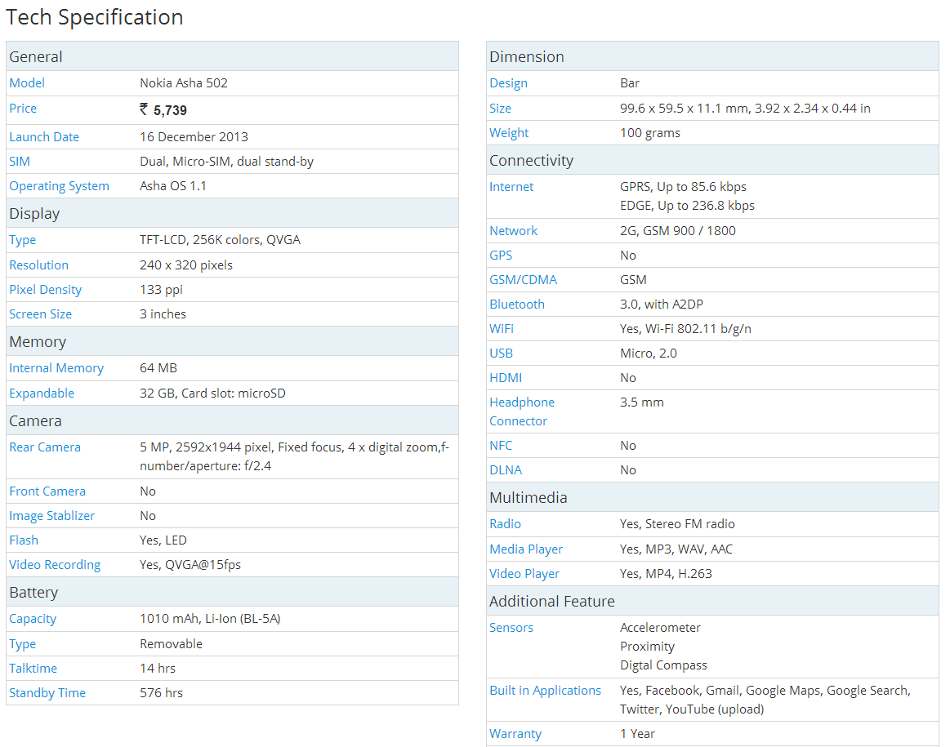Select the Video Player label link
Screen dimensions: 950x747
click(525, 574)
